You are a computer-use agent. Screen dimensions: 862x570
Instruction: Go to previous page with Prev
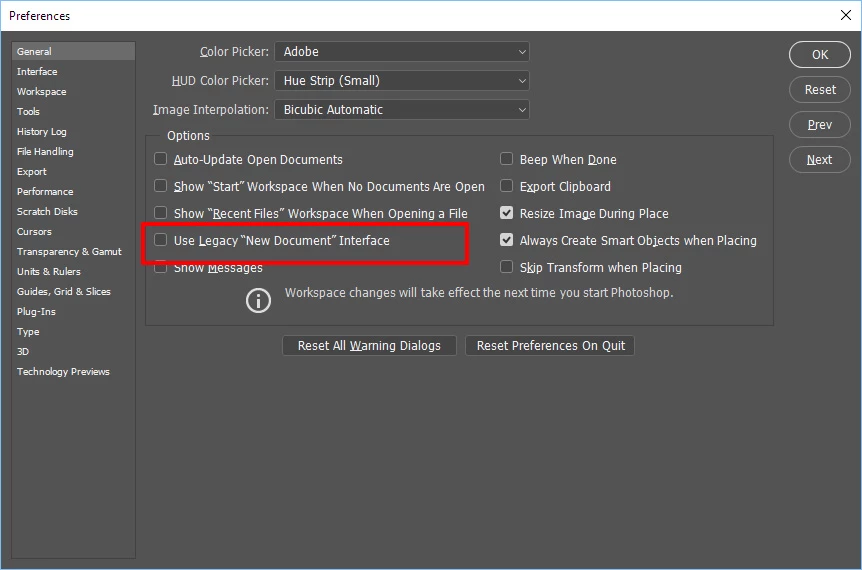pos(820,125)
